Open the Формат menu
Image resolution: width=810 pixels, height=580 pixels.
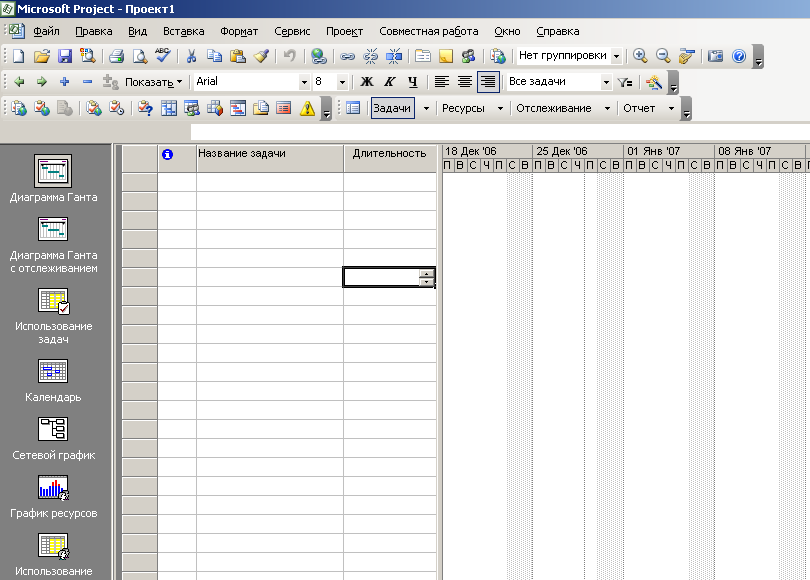pyautogui.click(x=239, y=32)
